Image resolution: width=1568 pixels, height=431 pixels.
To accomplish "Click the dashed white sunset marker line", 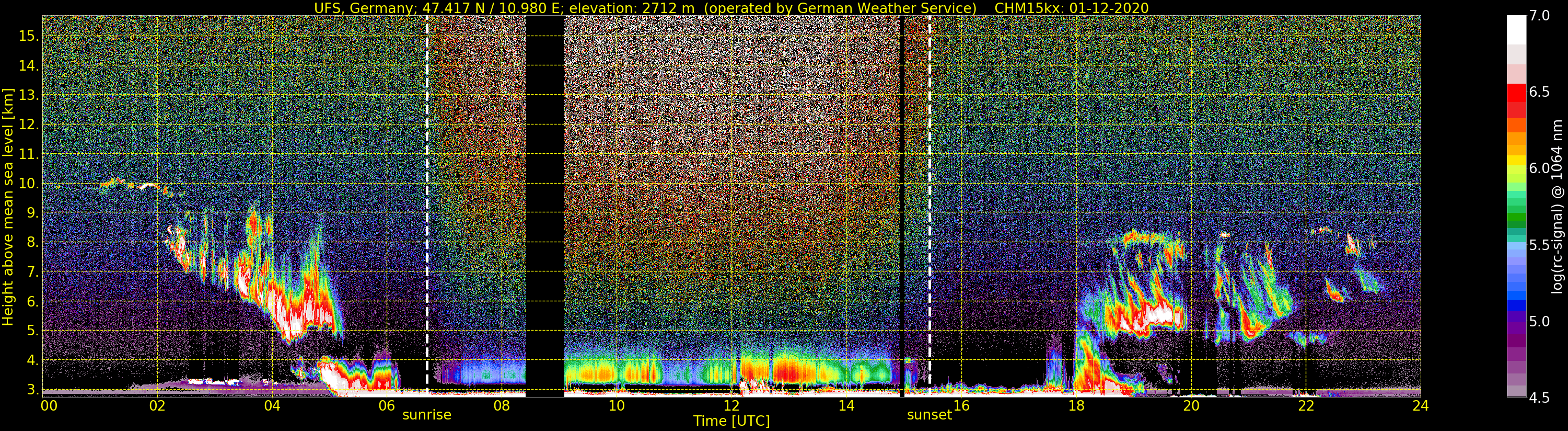I will [x=930, y=183].
